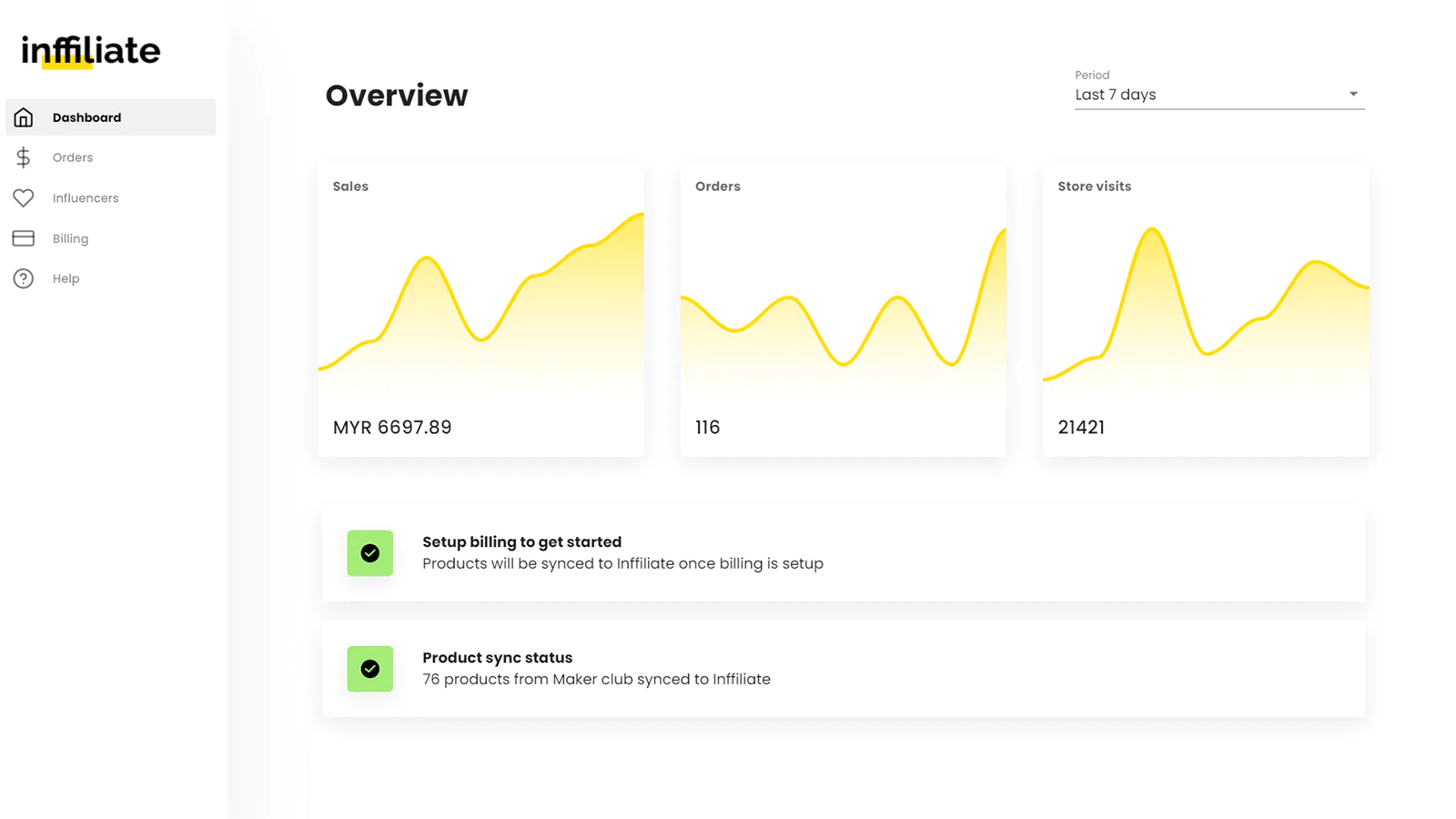Go to the Influencers page
The width and height of the screenshot is (1456, 819).
click(111, 197)
